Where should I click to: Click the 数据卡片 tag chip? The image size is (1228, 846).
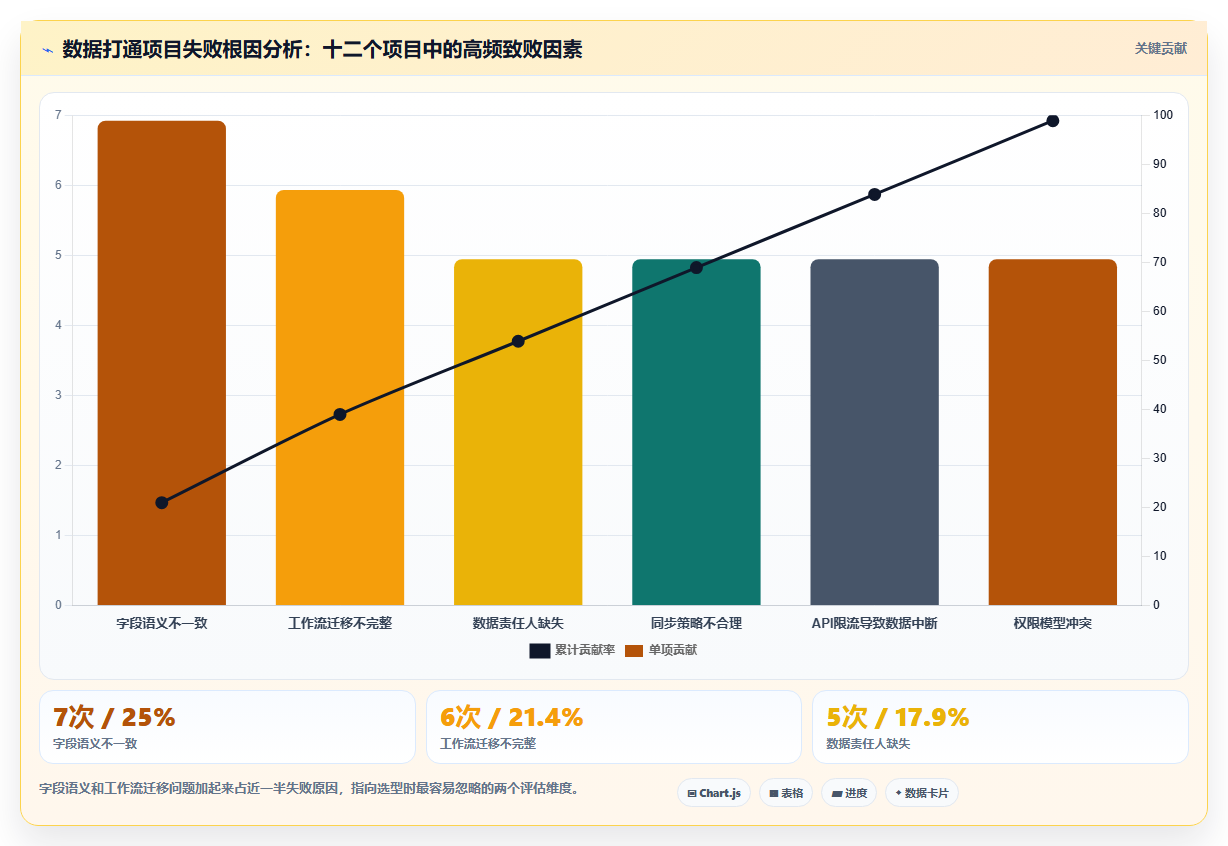click(922, 793)
